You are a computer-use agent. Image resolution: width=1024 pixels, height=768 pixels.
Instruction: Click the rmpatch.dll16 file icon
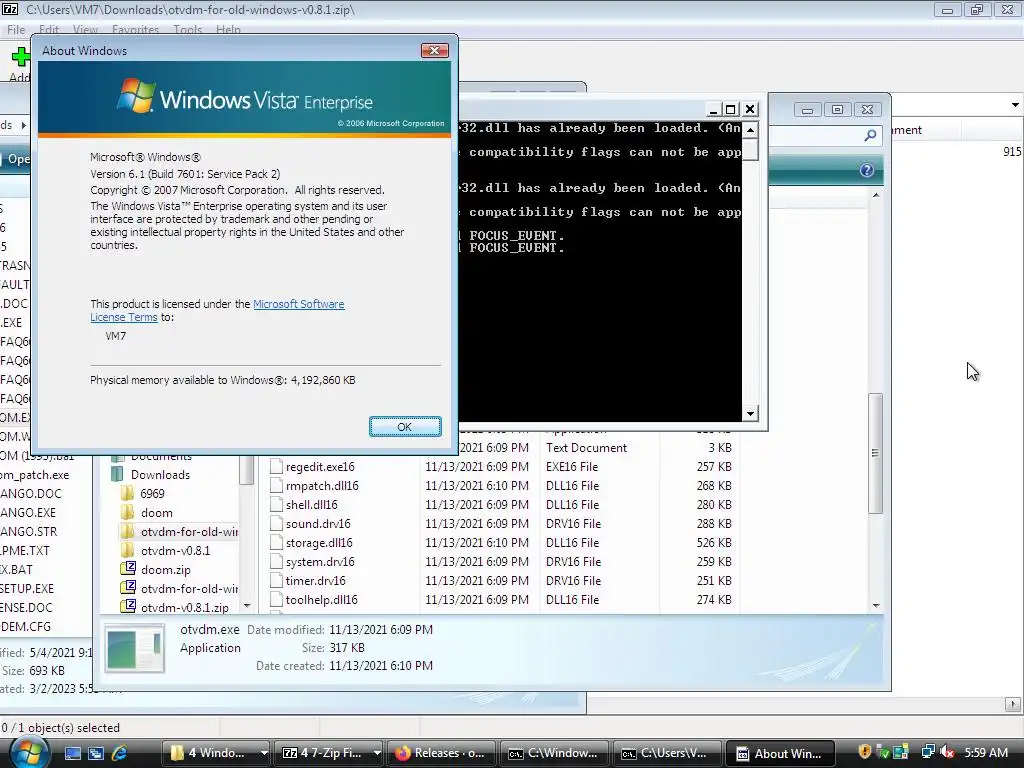pyautogui.click(x=276, y=485)
